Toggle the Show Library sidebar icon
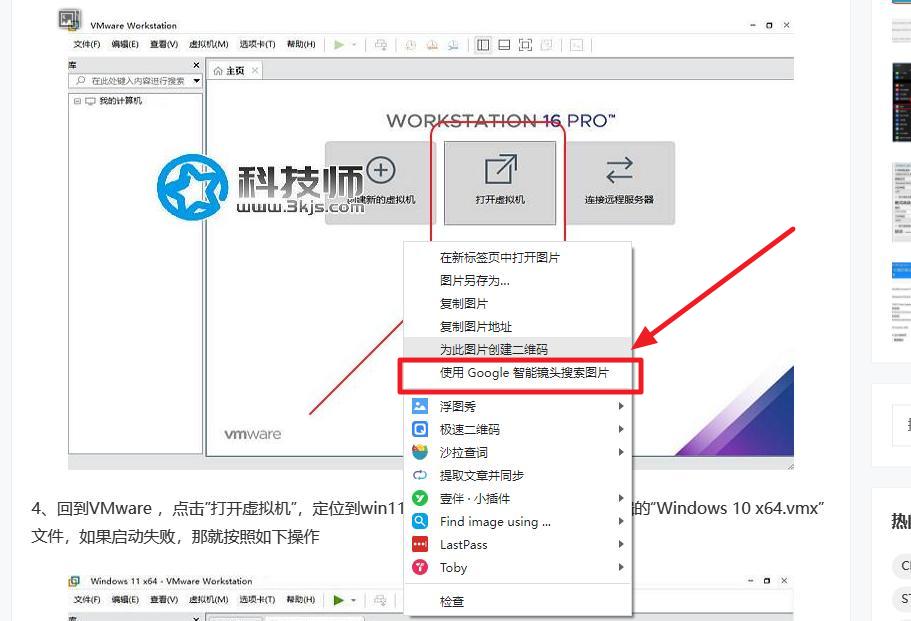 [483, 45]
